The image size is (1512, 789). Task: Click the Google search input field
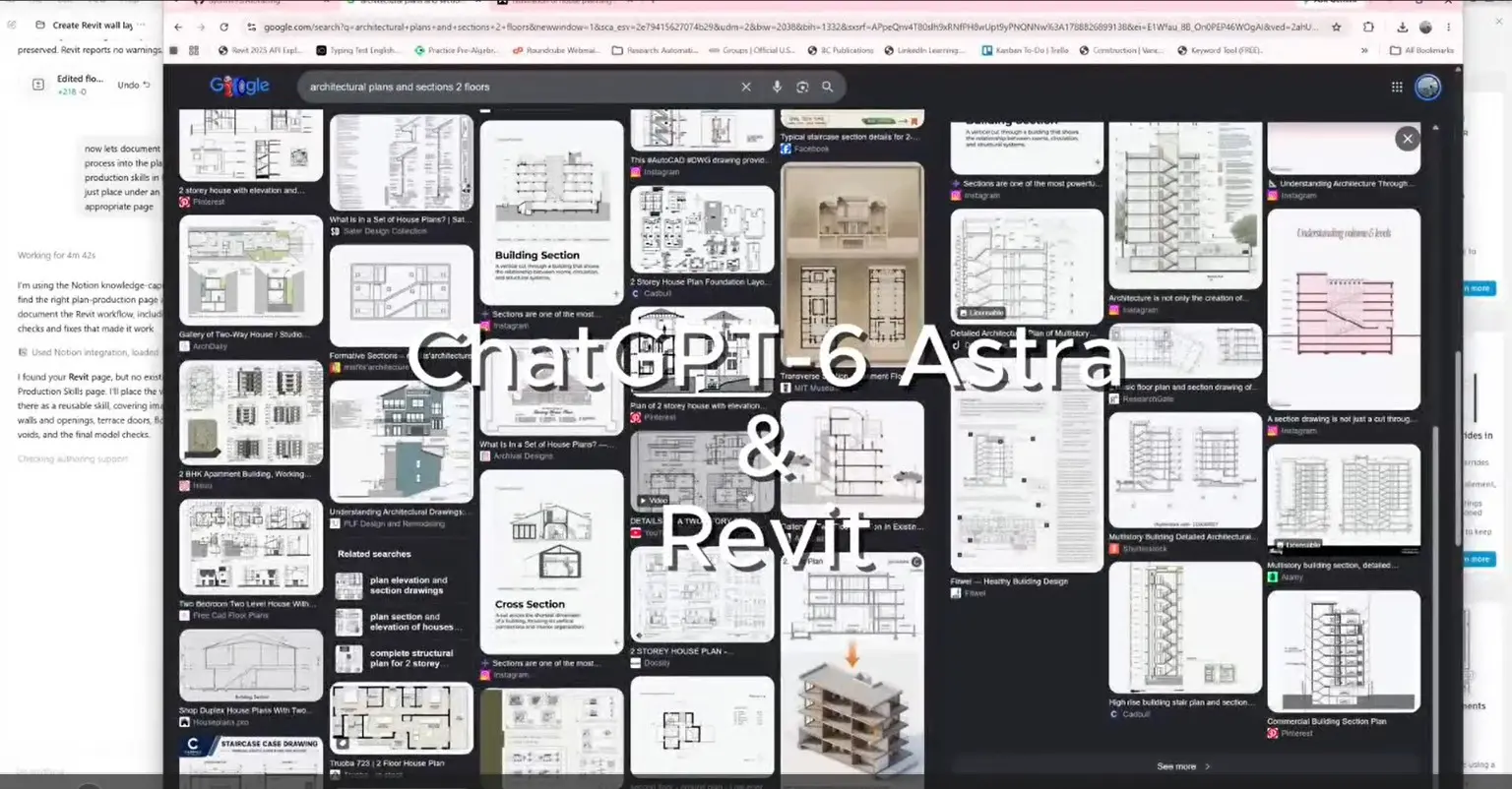(522, 87)
